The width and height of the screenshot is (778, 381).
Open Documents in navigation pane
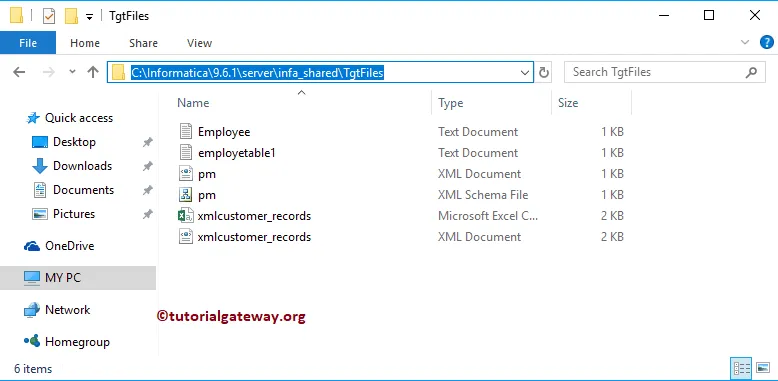pos(83,190)
